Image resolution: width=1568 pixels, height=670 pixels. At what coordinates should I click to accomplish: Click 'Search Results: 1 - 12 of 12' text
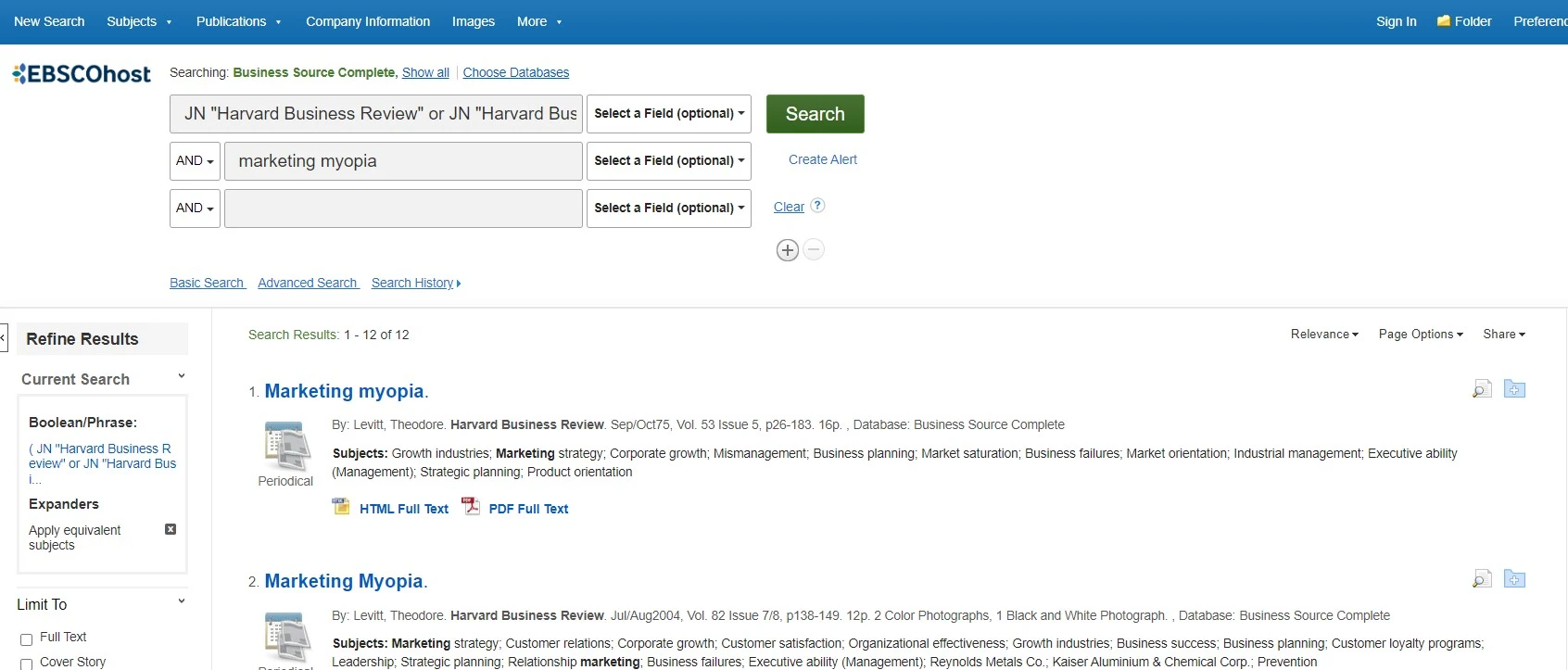(329, 335)
